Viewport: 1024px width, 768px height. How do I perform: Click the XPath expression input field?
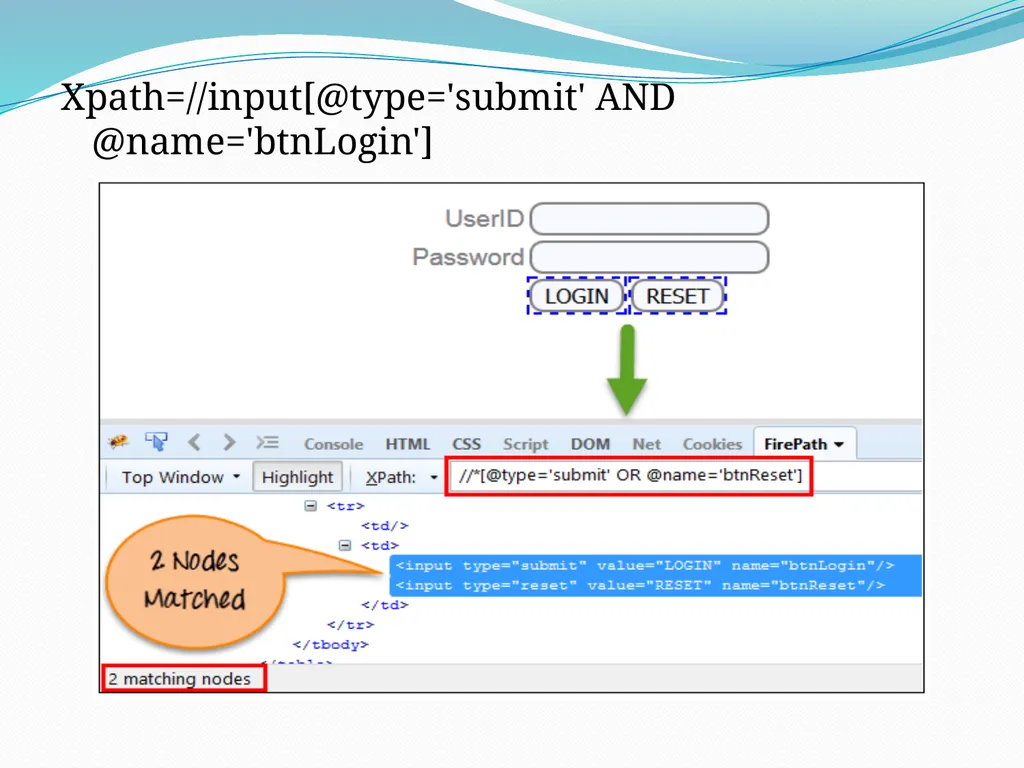coord(629,475)
